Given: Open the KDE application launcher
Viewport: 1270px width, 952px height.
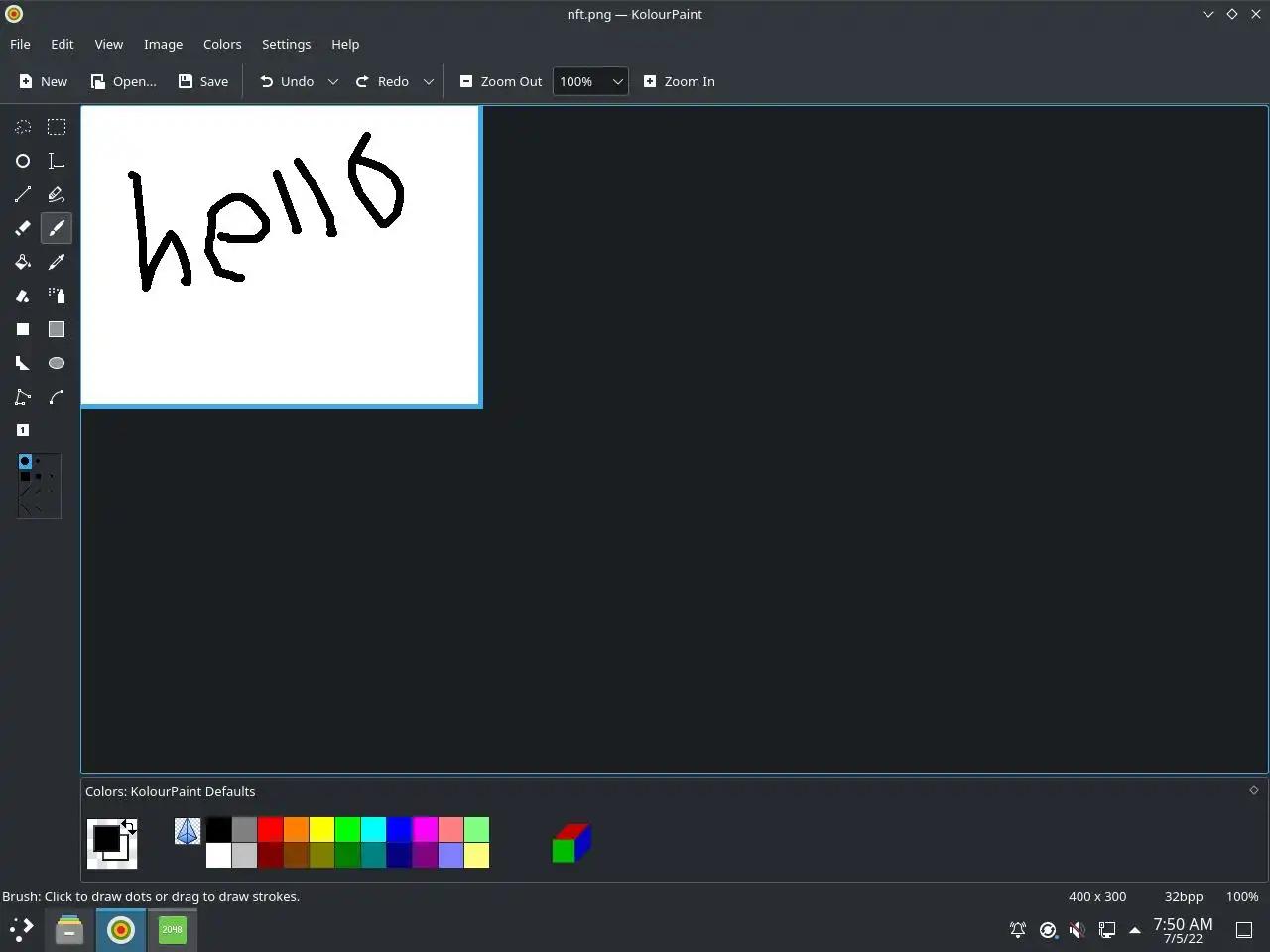Looking at the screenshot, I should 22,930.
